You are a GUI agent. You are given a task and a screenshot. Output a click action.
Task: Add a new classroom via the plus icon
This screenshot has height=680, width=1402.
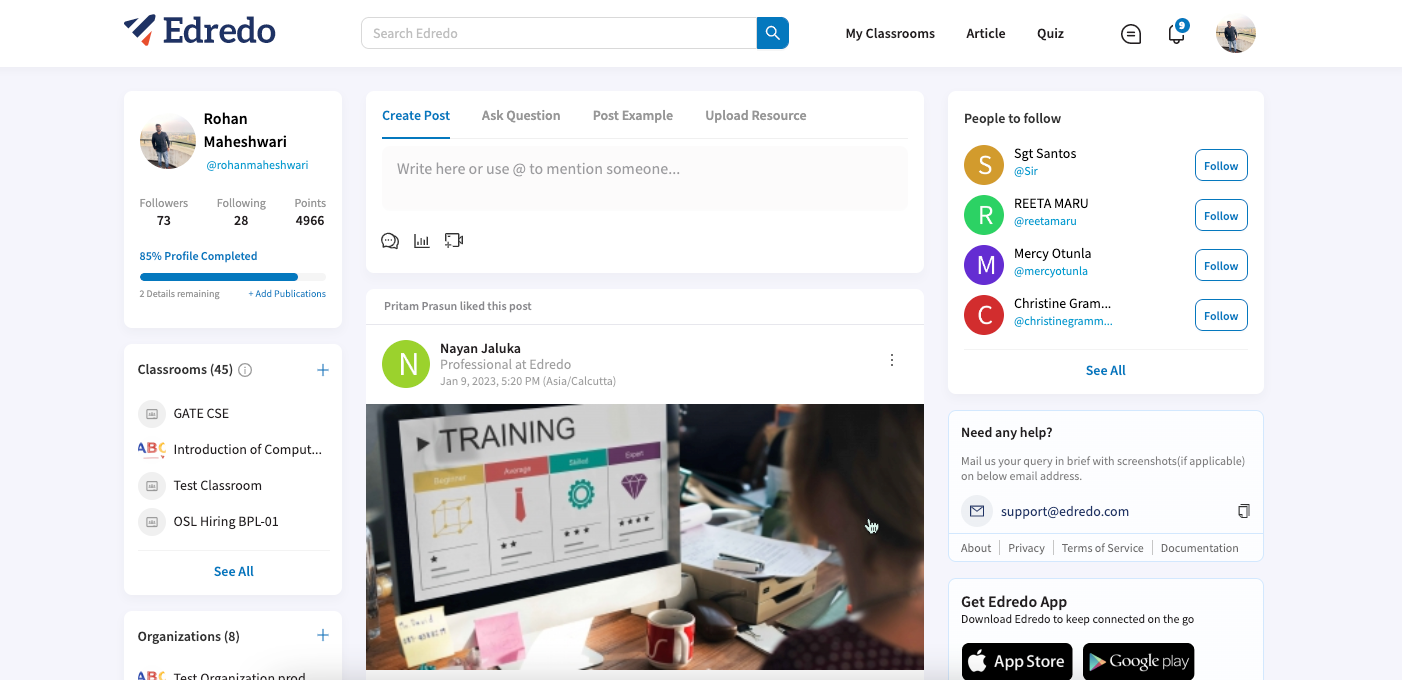pyautogui.click(x=322, y=369)
